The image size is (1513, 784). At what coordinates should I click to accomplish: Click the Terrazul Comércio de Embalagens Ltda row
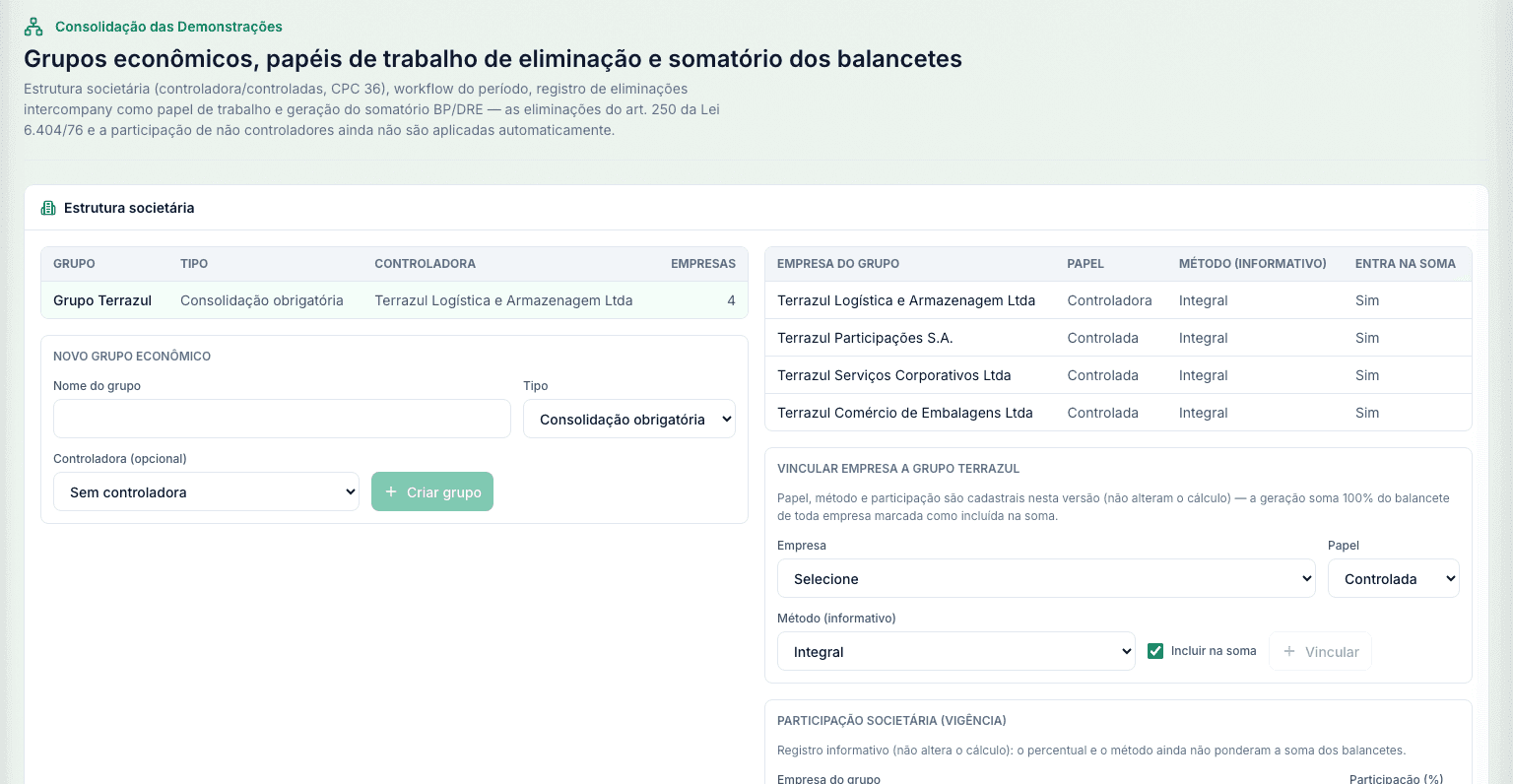click(1118, 413)
